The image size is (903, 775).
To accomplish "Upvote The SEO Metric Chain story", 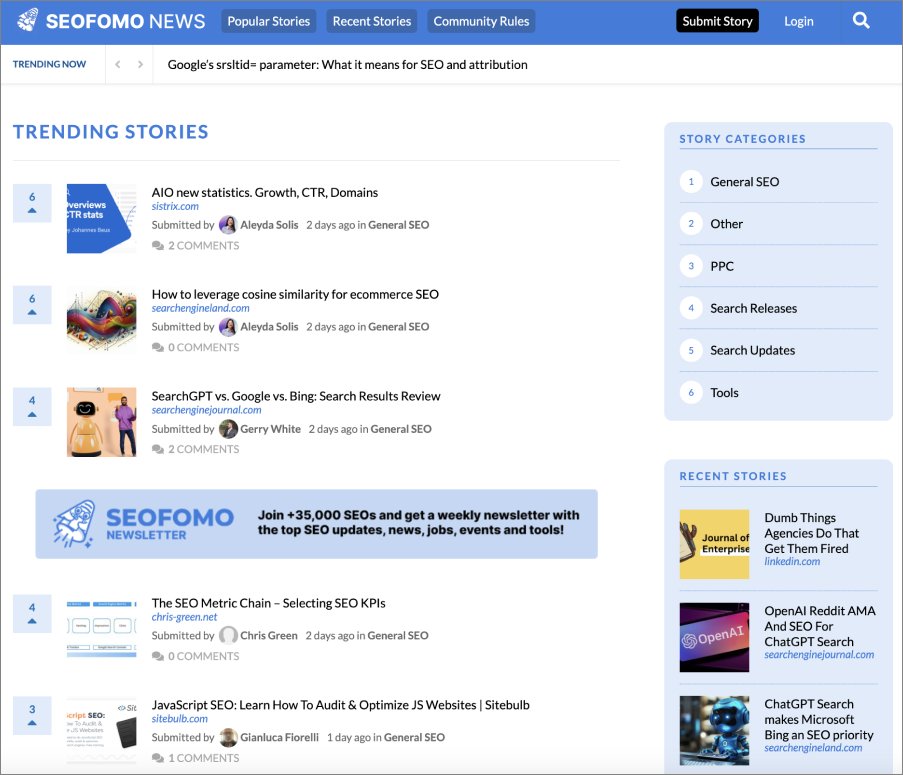I will tap(32, 614).
